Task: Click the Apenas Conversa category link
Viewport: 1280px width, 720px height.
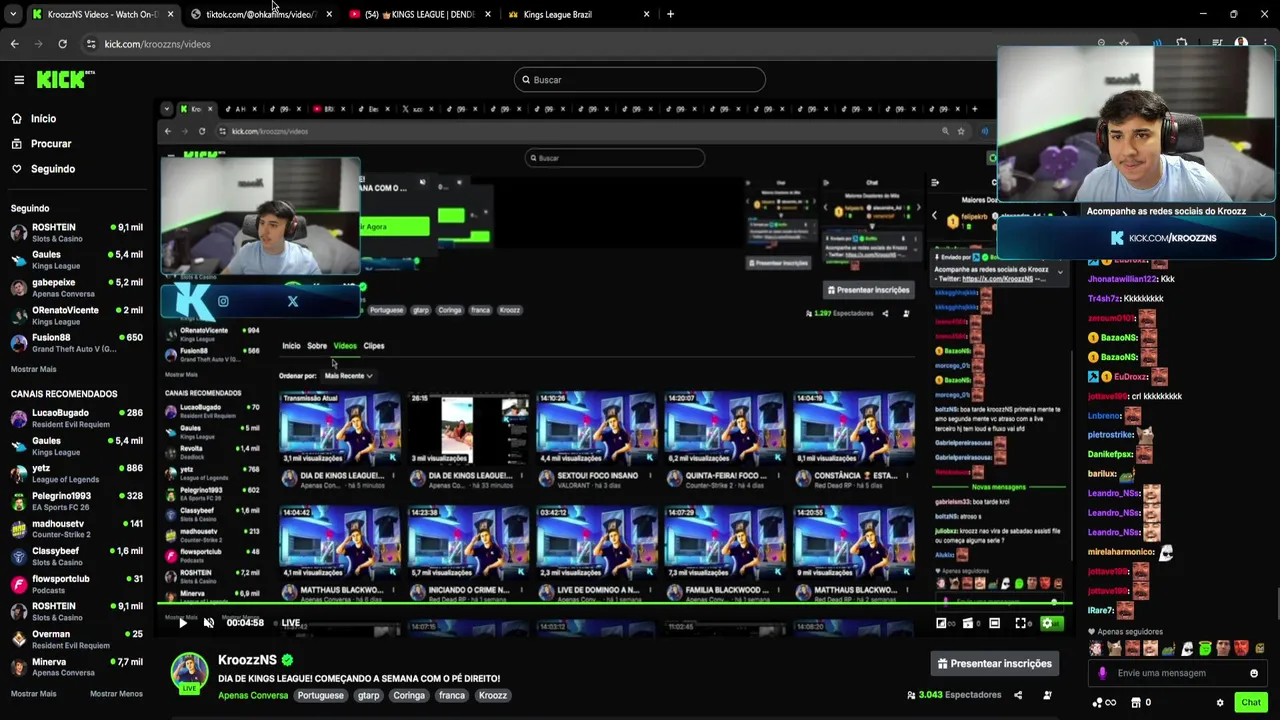Action: point(253,695)
